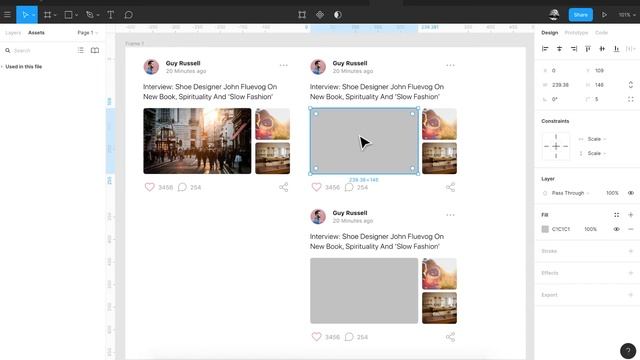Toggle layer visibility eye icon
This screenshot has width=640, height=360.
point(631,193)
